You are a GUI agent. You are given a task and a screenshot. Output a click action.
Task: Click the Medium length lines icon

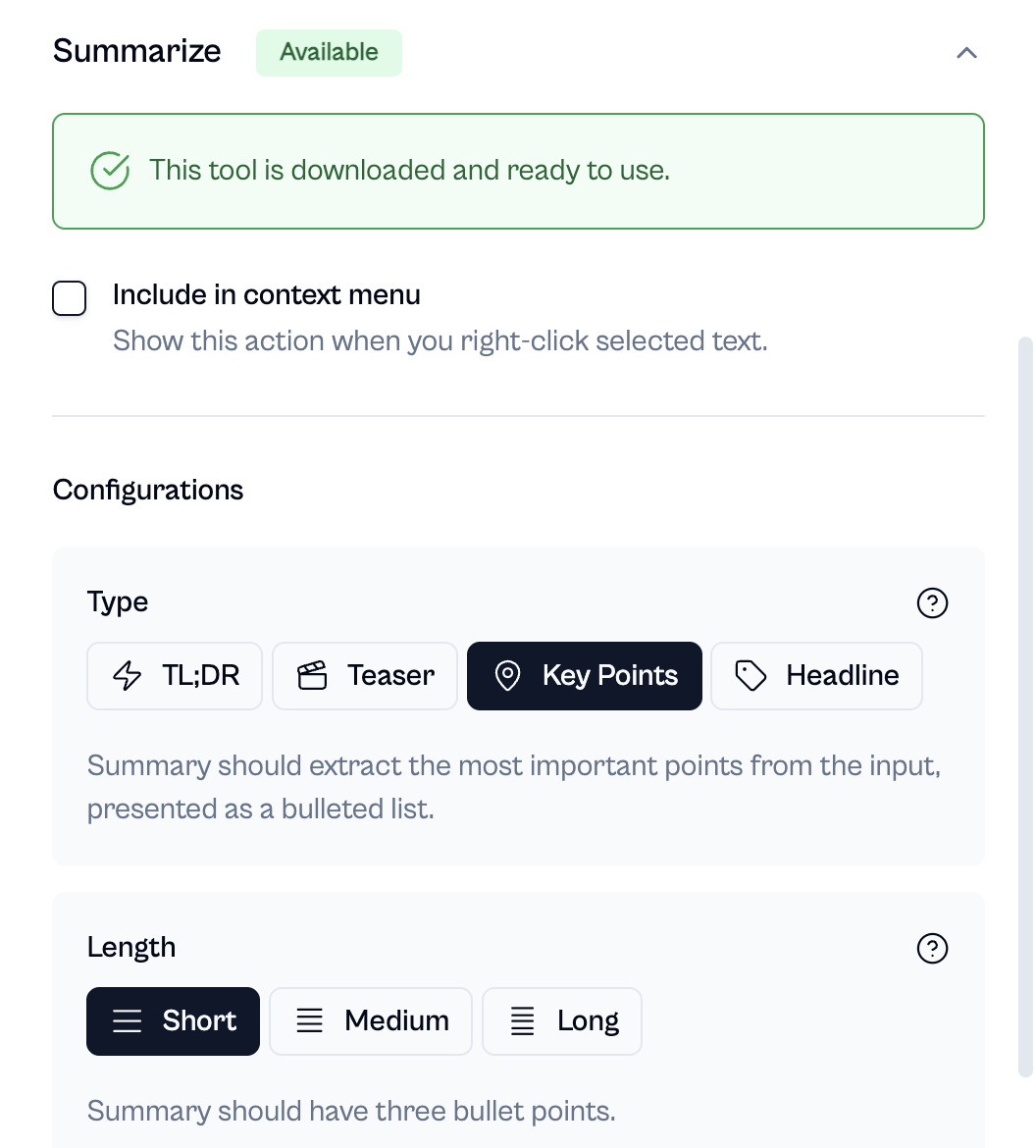(x=310, y=1021)
